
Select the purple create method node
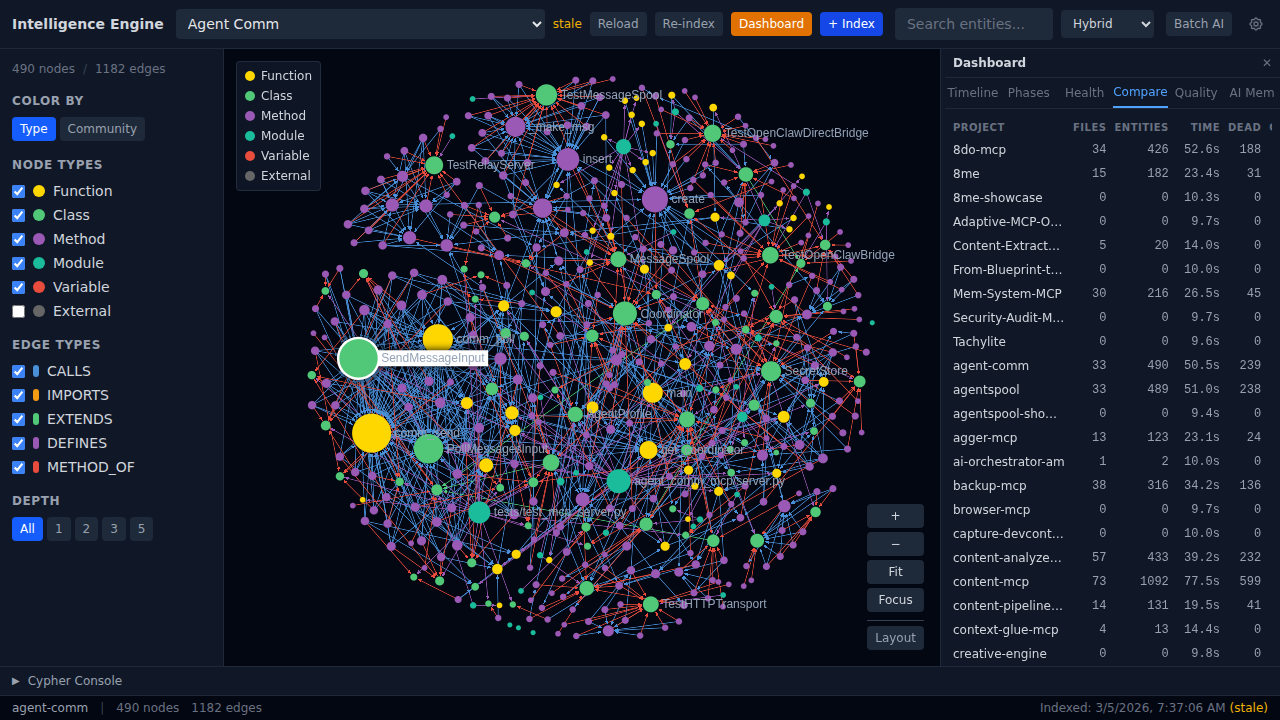pyautogui.click(x=655, y=199)
